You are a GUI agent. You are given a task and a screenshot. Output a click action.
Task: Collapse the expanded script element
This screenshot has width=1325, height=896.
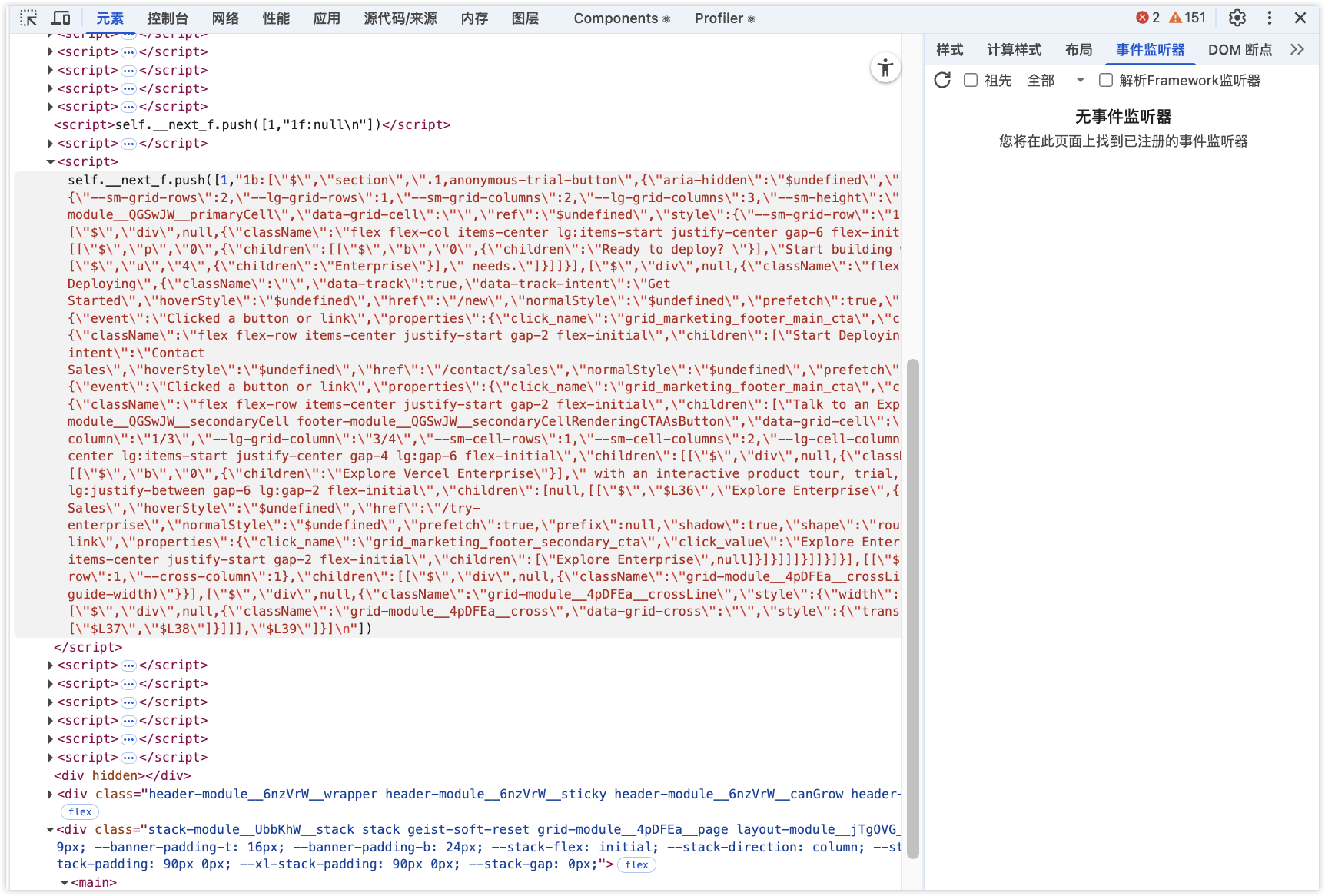pyautogui.click(x=51, y=162)
